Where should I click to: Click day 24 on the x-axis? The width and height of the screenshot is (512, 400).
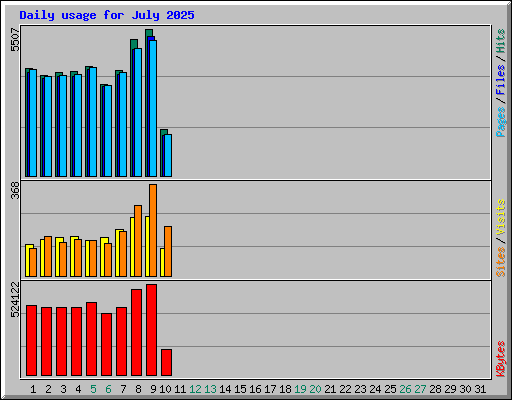pyautogui.click(x=375, y=389)
